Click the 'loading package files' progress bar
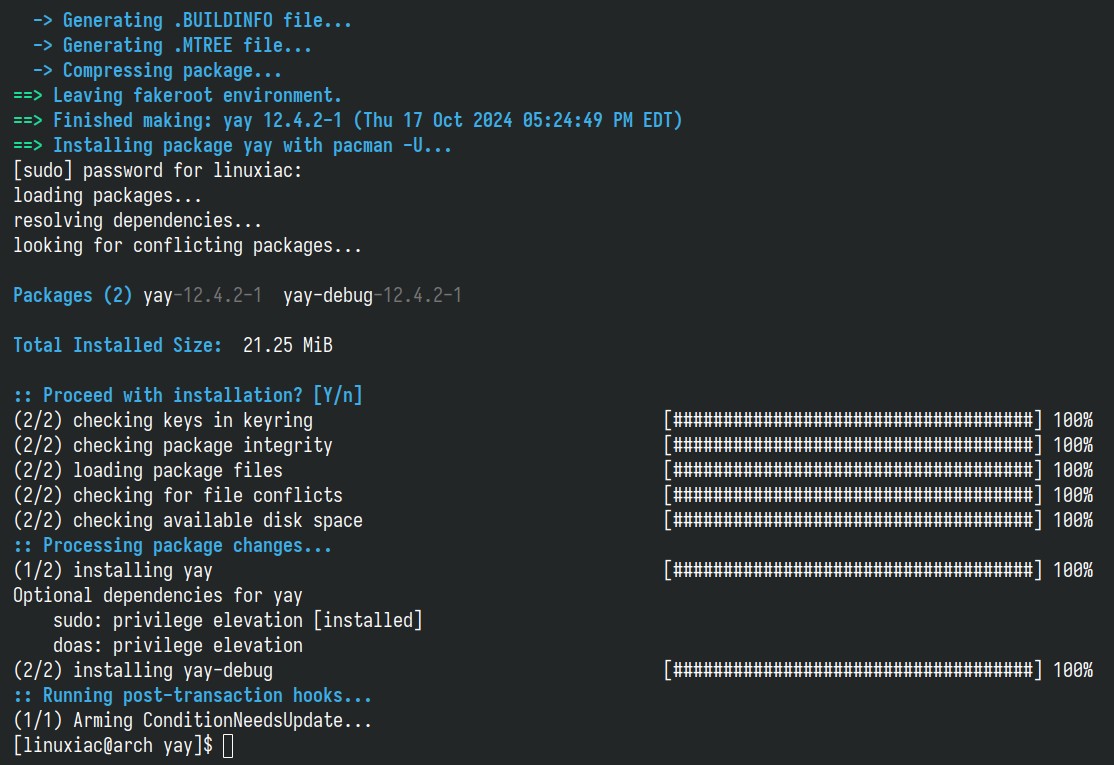This screenshot has width=1114, height=765. point(853,470)
